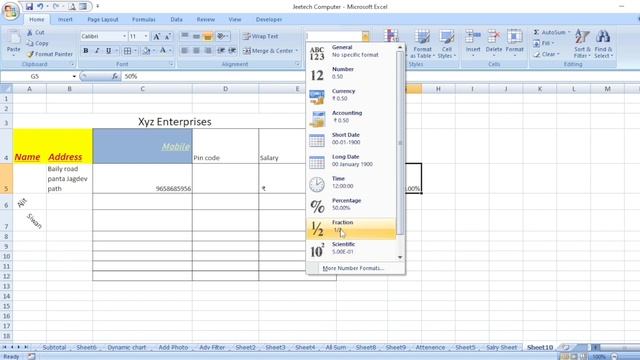The image size is (640, 360).
Task: Choose Currency number format
Action: 351,95
